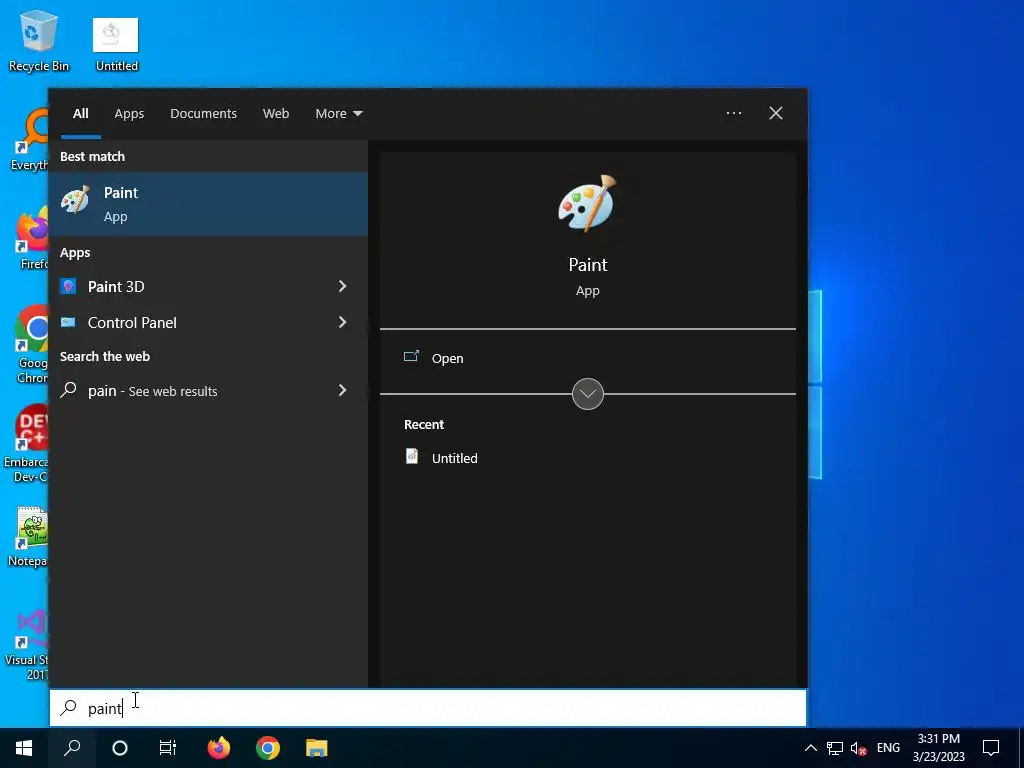Click the 'Paint 3D' result text
Viewport: 1024px width, 768px height.
(116, 287)
